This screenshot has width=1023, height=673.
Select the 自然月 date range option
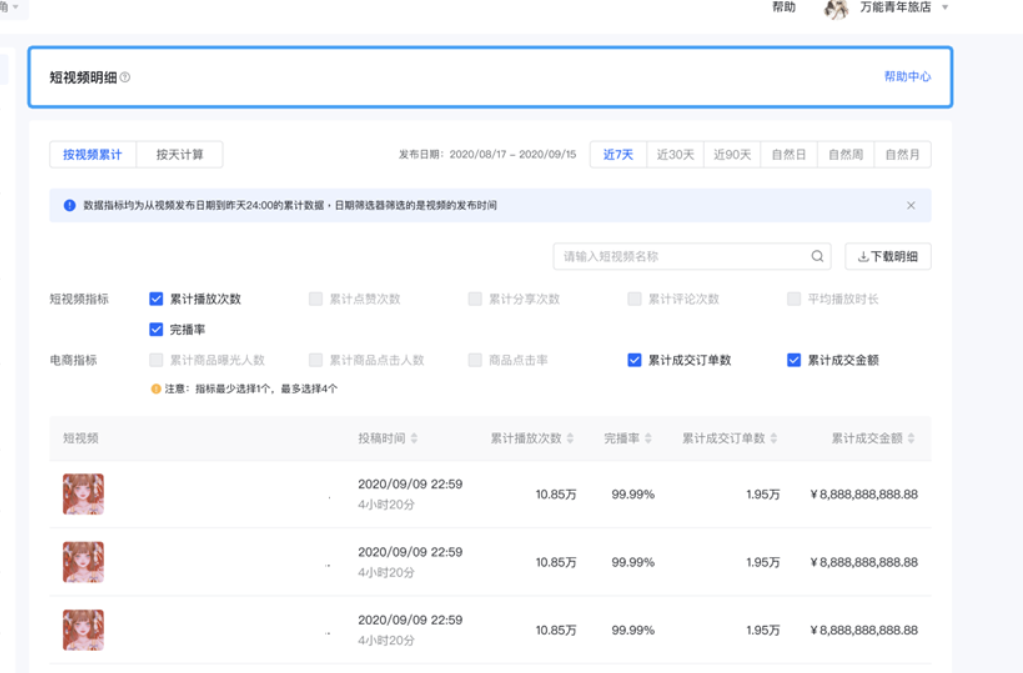click(902, 155)
